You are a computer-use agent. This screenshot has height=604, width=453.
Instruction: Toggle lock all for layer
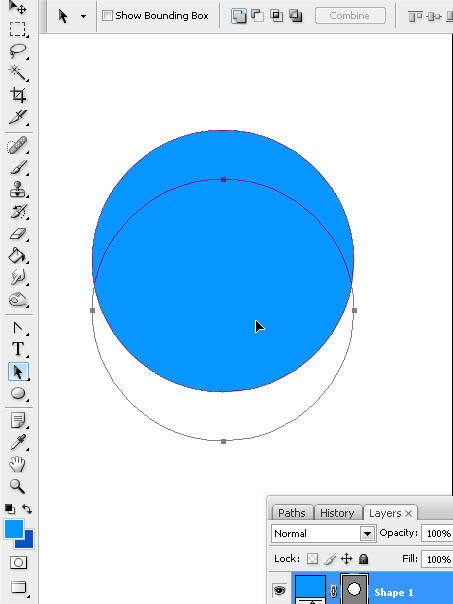coord(363,559)
